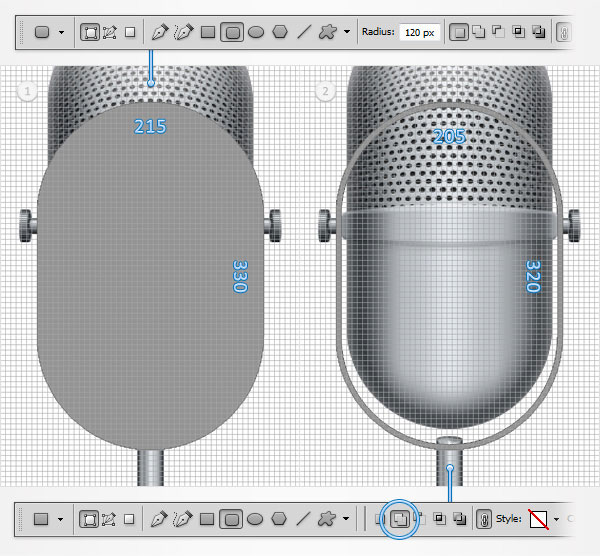Enable Fill pixels mode in Radius options bar
Screen dimensions: 600x556
[130, 32]
